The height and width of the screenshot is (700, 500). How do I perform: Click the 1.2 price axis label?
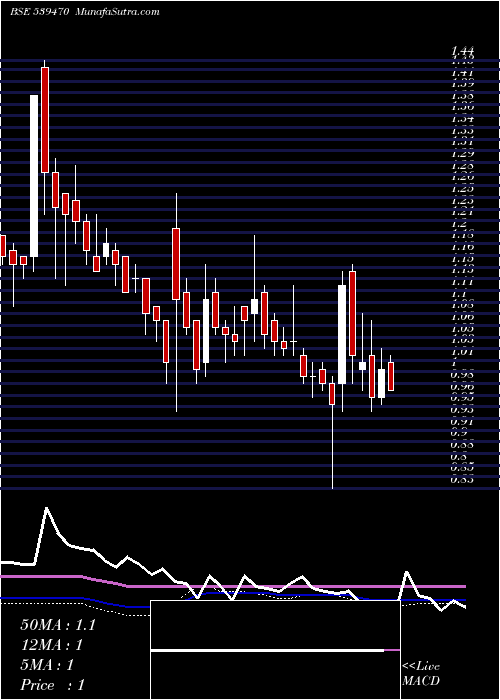(459, 224)
